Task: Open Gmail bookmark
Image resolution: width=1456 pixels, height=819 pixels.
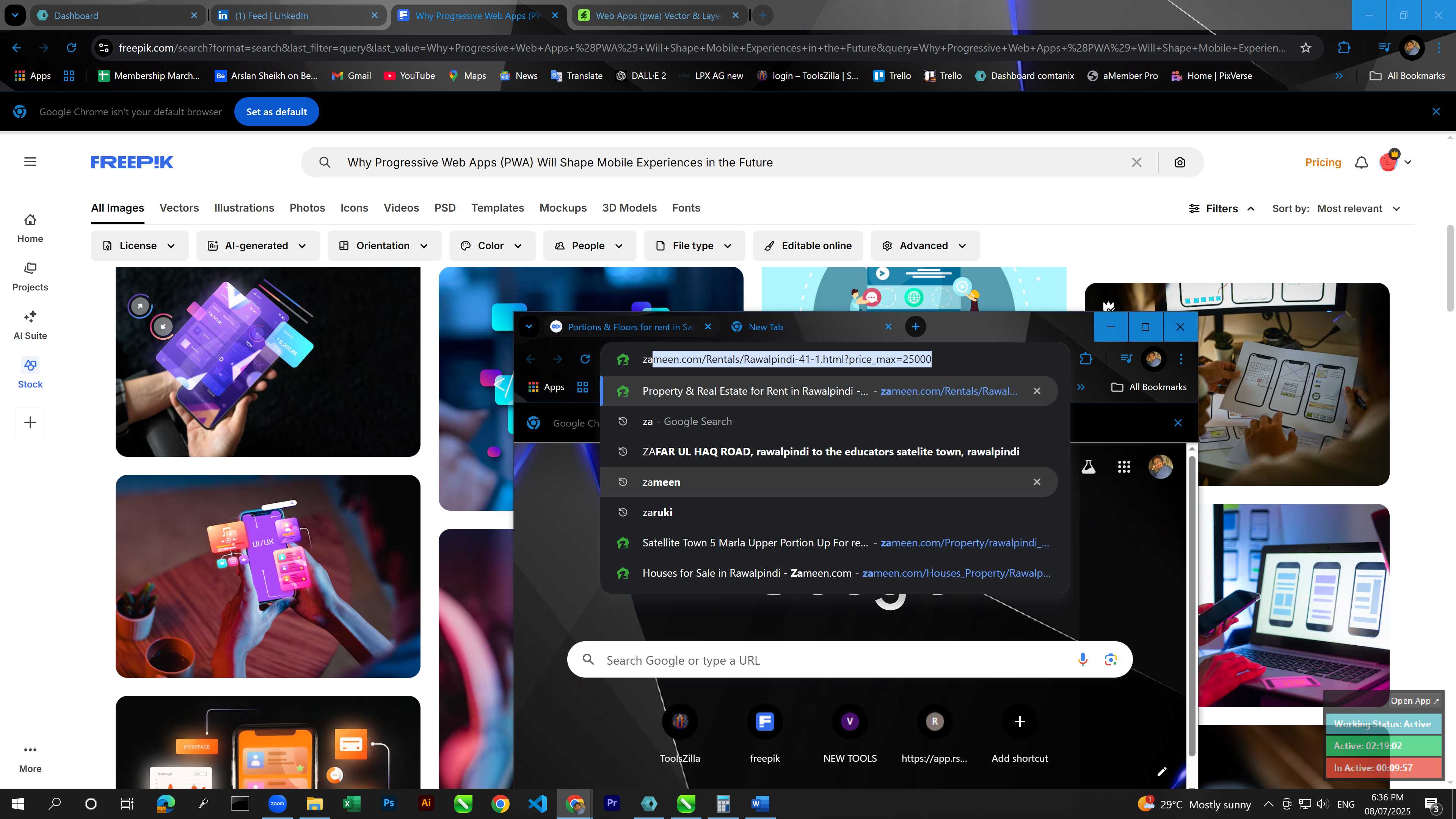Action: tap(351, 75)
